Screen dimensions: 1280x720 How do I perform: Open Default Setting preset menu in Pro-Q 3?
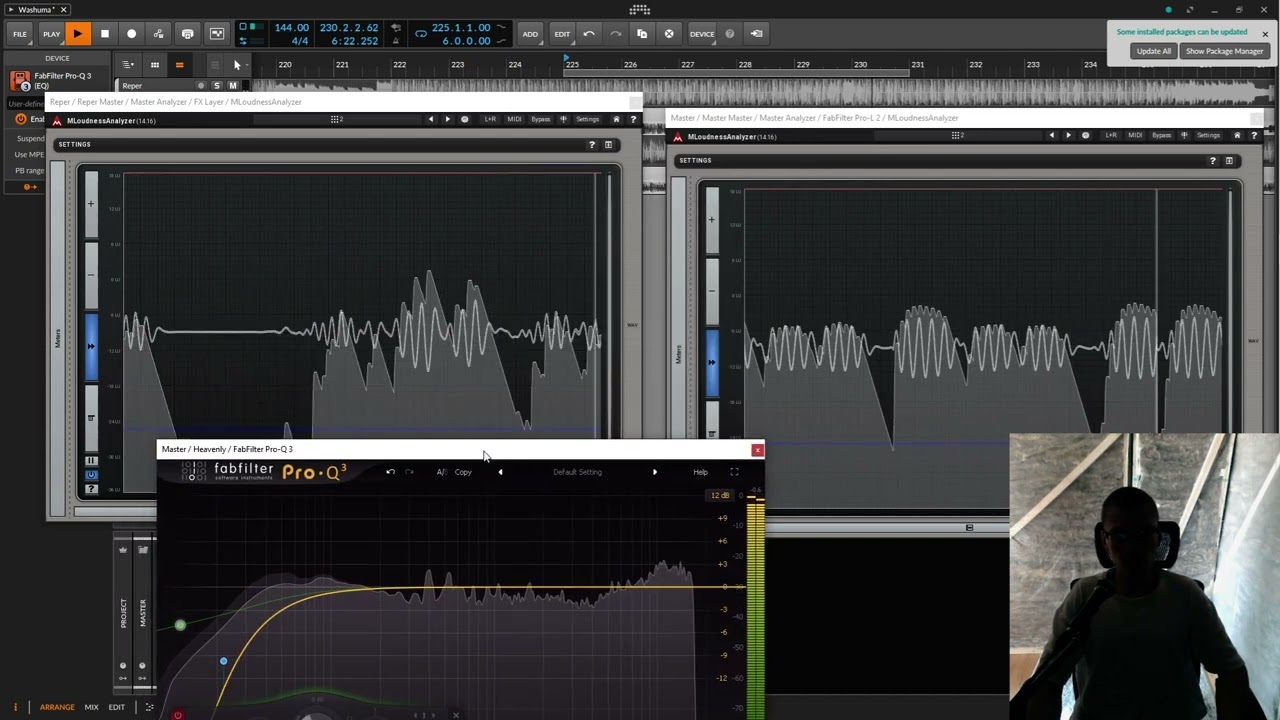click(x=577, y=472)
